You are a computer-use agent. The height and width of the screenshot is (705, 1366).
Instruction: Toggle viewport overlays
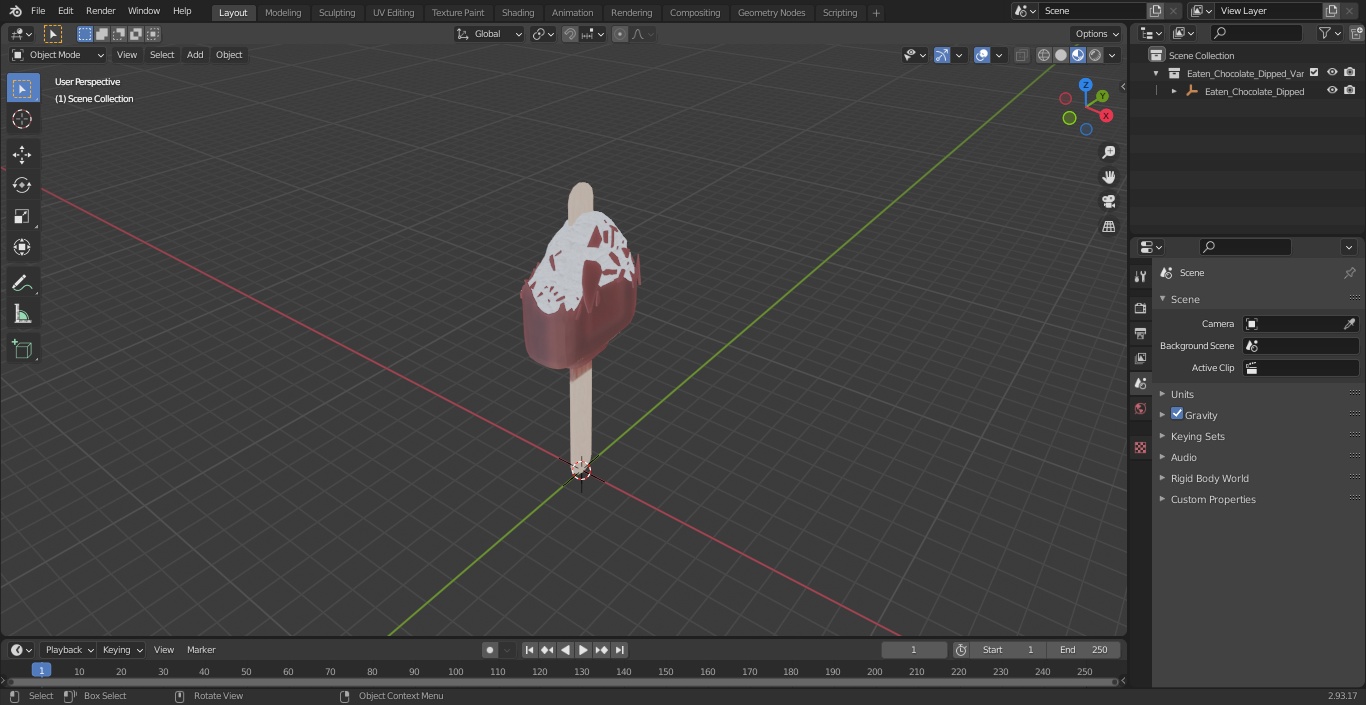[982, 55]
